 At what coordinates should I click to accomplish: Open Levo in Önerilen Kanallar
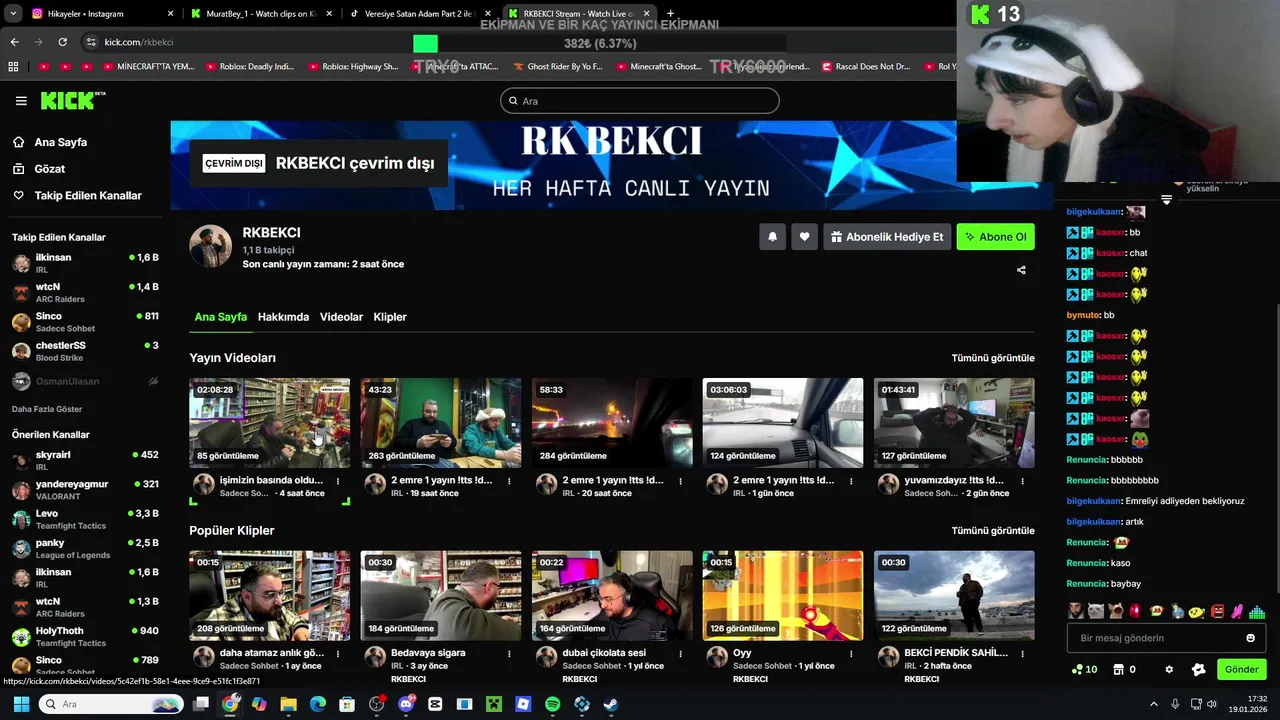pos(85,519)
